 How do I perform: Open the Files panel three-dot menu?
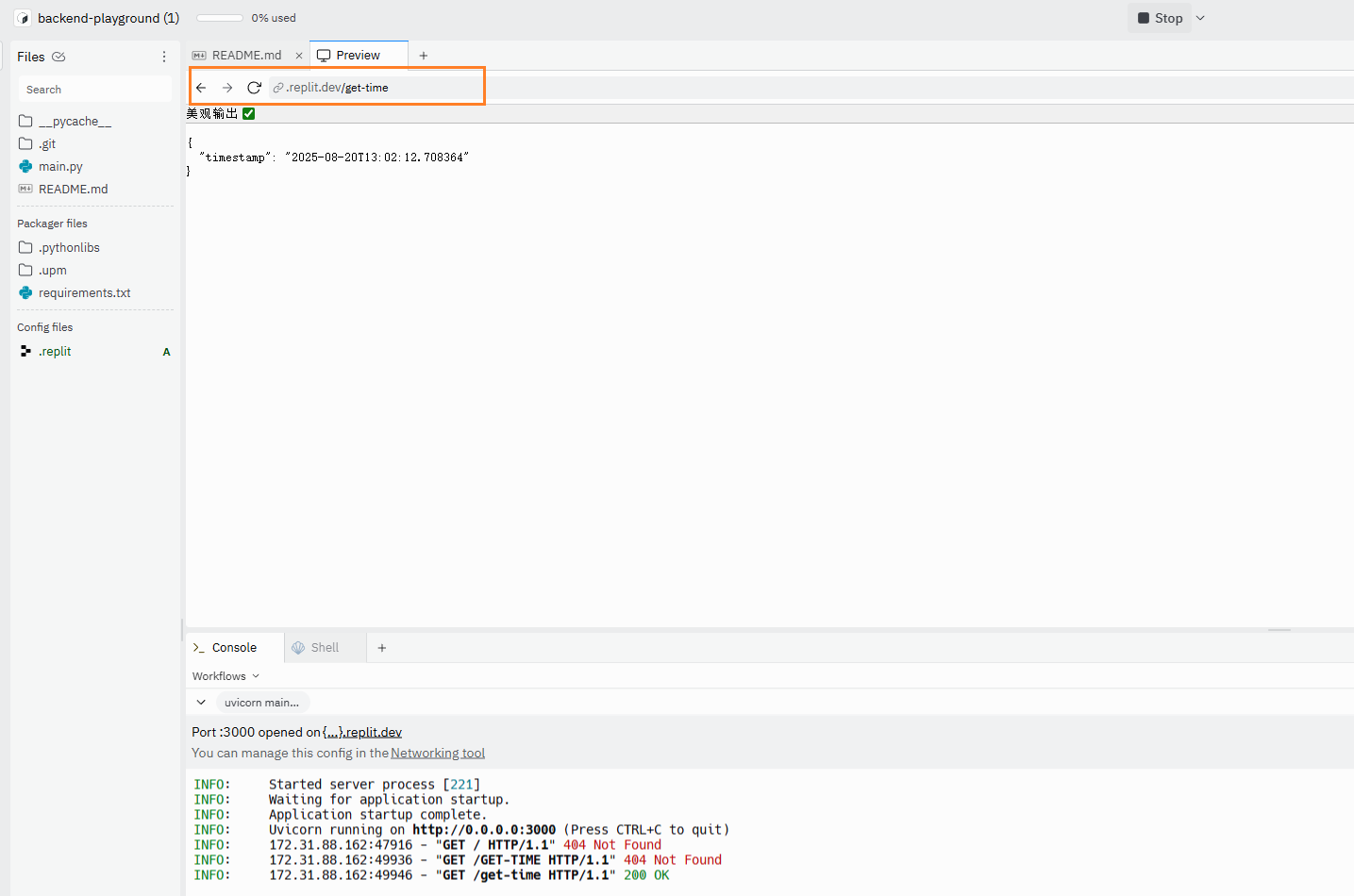click(164, 57)
